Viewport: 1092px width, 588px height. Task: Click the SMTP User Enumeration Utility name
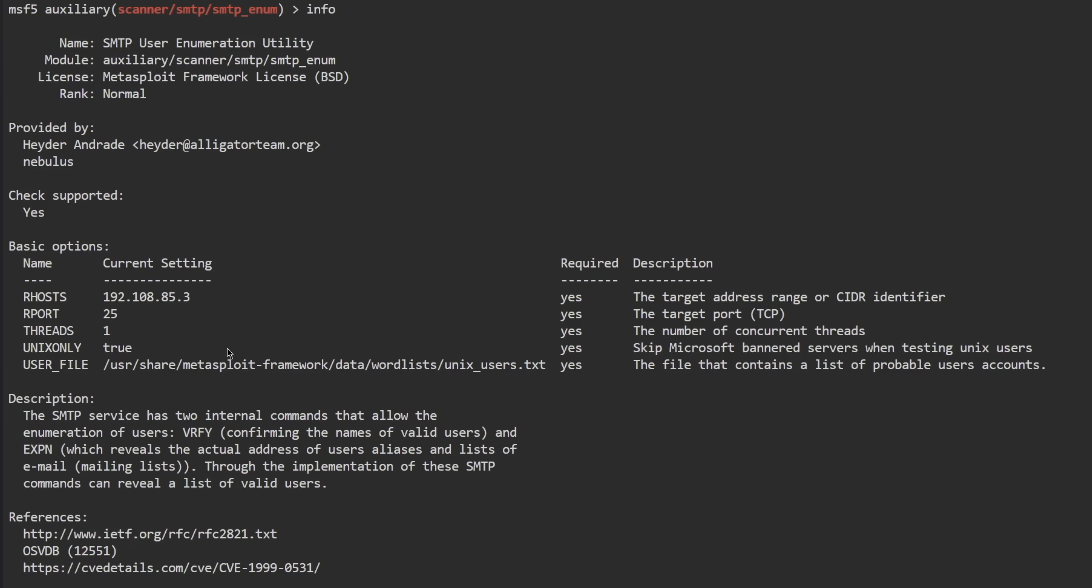tap(208, 43)
